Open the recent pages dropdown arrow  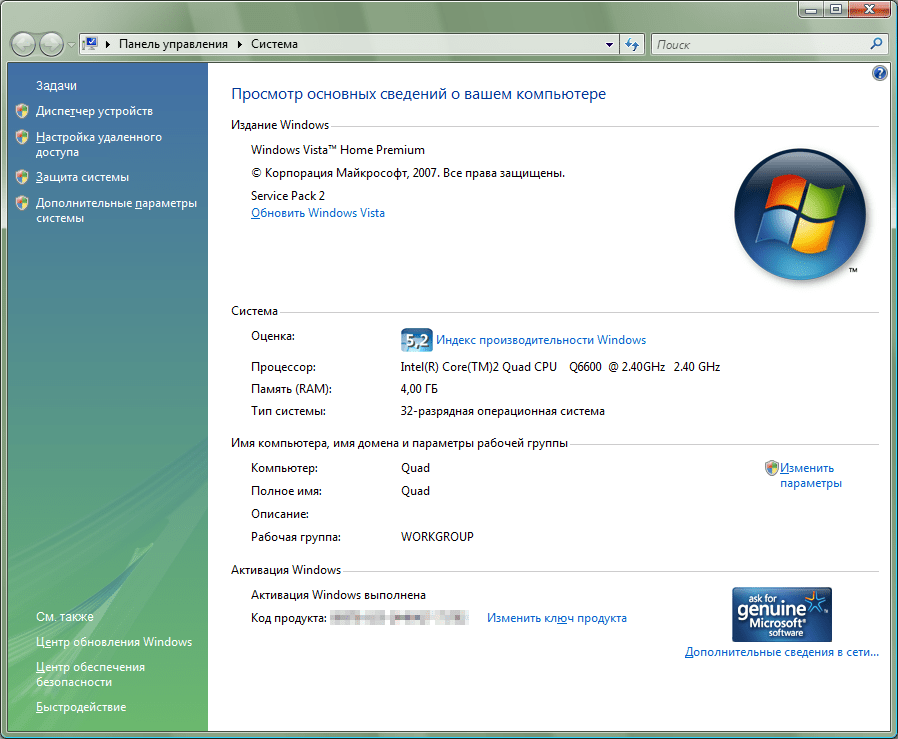(71, 45)
